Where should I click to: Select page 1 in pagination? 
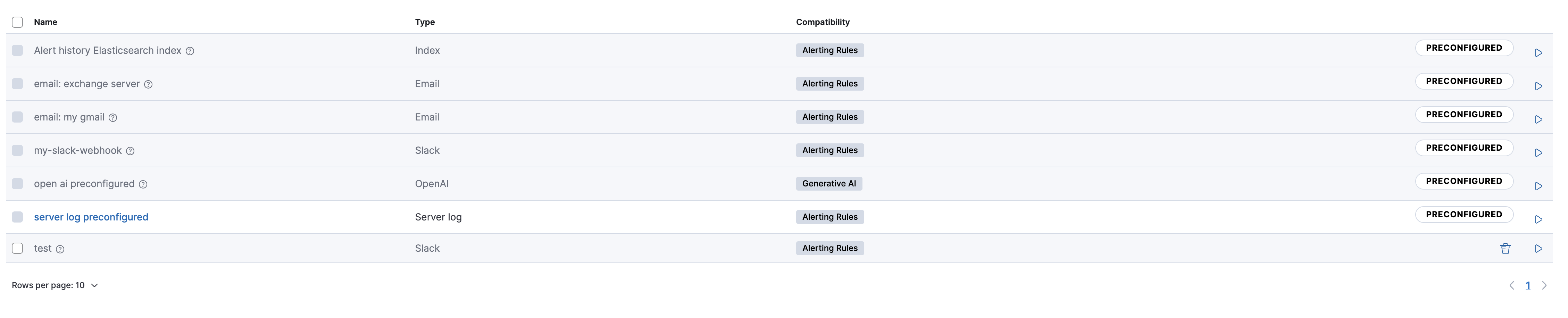[1528, 285]
